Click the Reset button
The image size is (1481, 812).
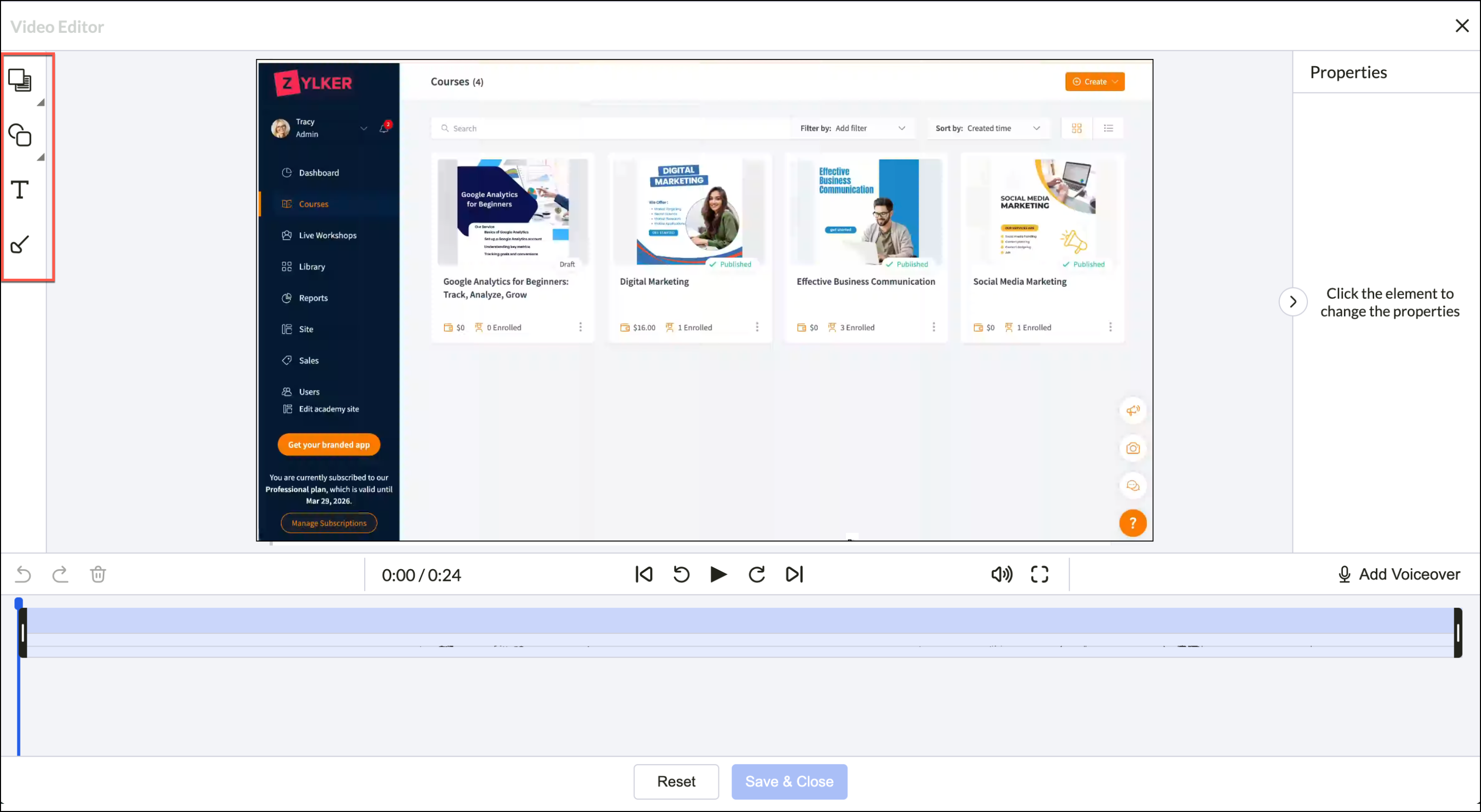click(x=676, y=782)
